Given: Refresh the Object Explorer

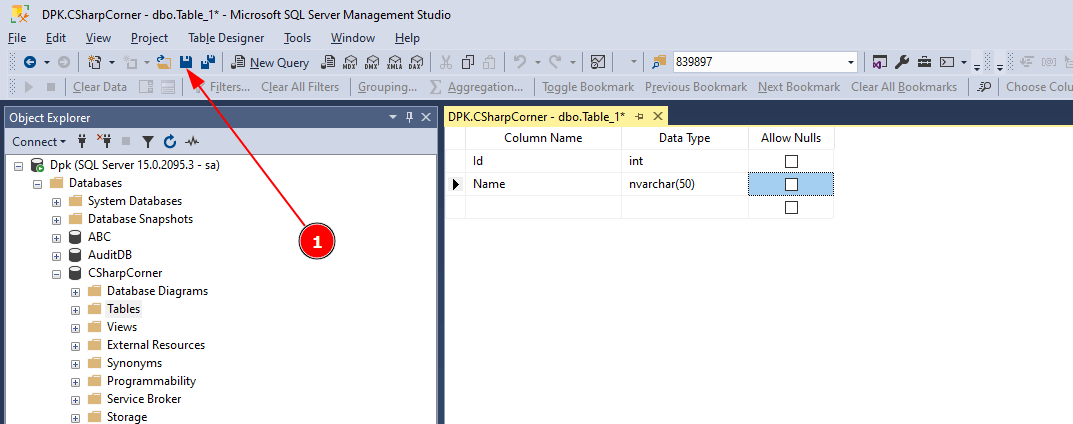Looking at the screenshot, I should pos(170,142).
